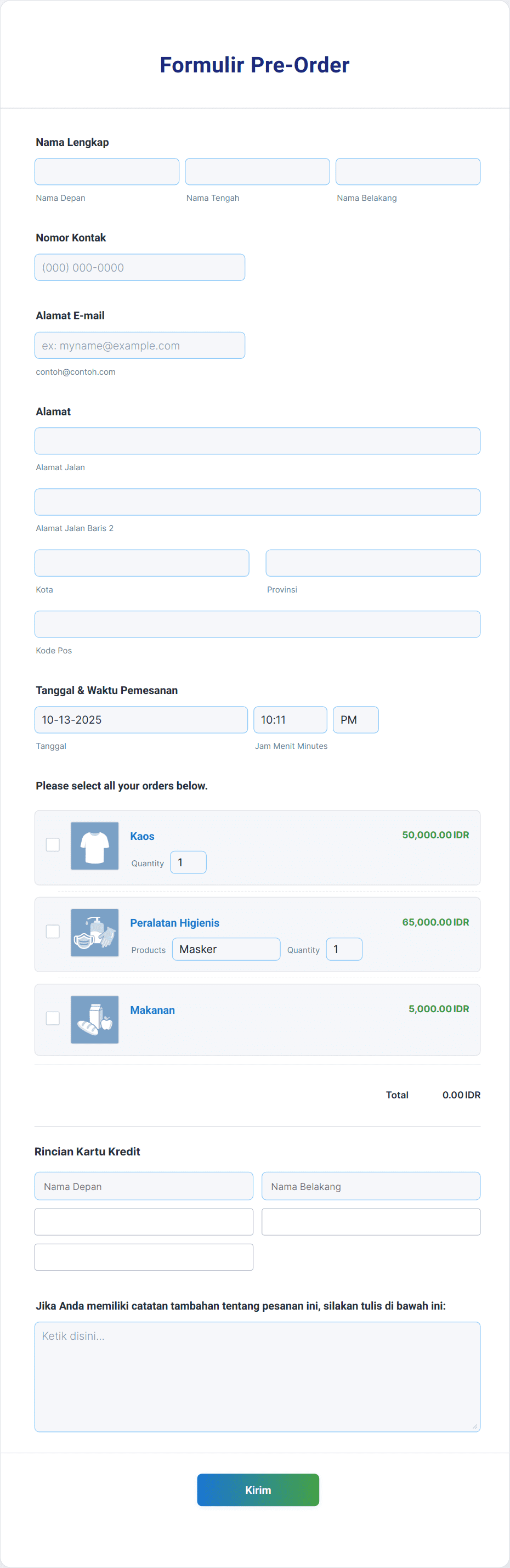The image size is (510, 1568).
Task: Tick the Kaos product checkbox
Action: [x=53, y=844]
